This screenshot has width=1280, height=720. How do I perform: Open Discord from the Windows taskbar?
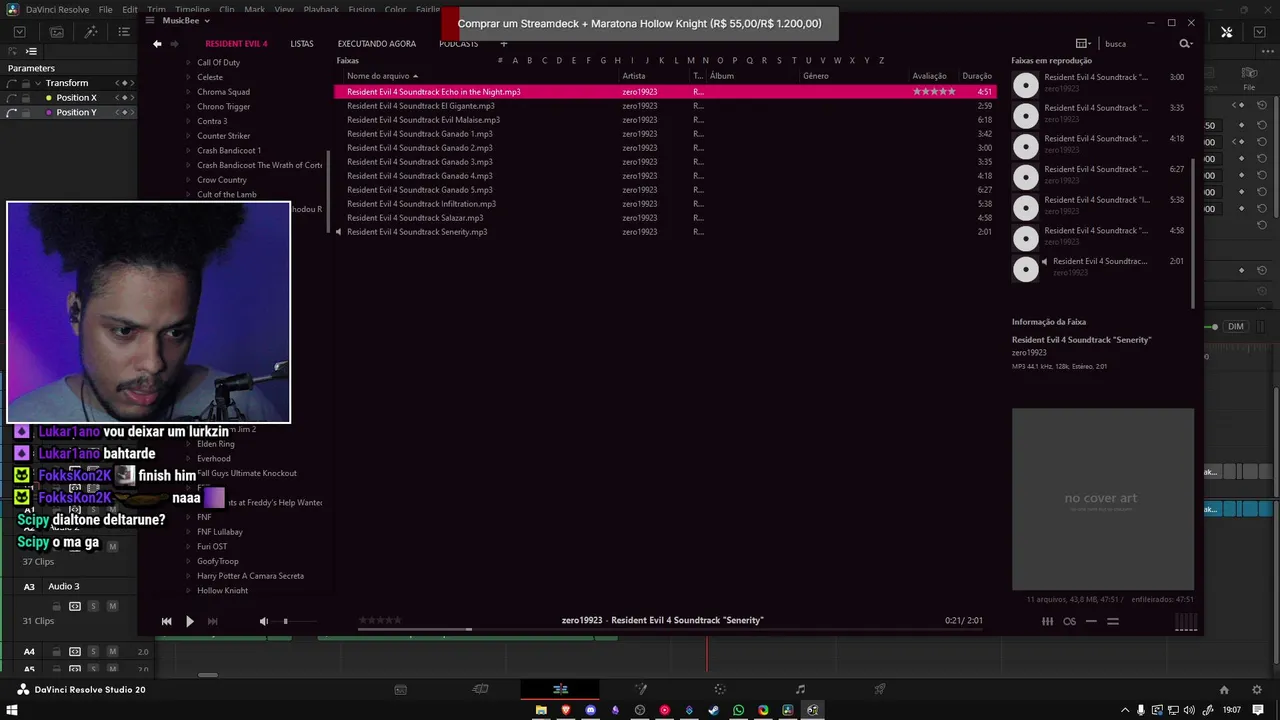pos(590,710)
